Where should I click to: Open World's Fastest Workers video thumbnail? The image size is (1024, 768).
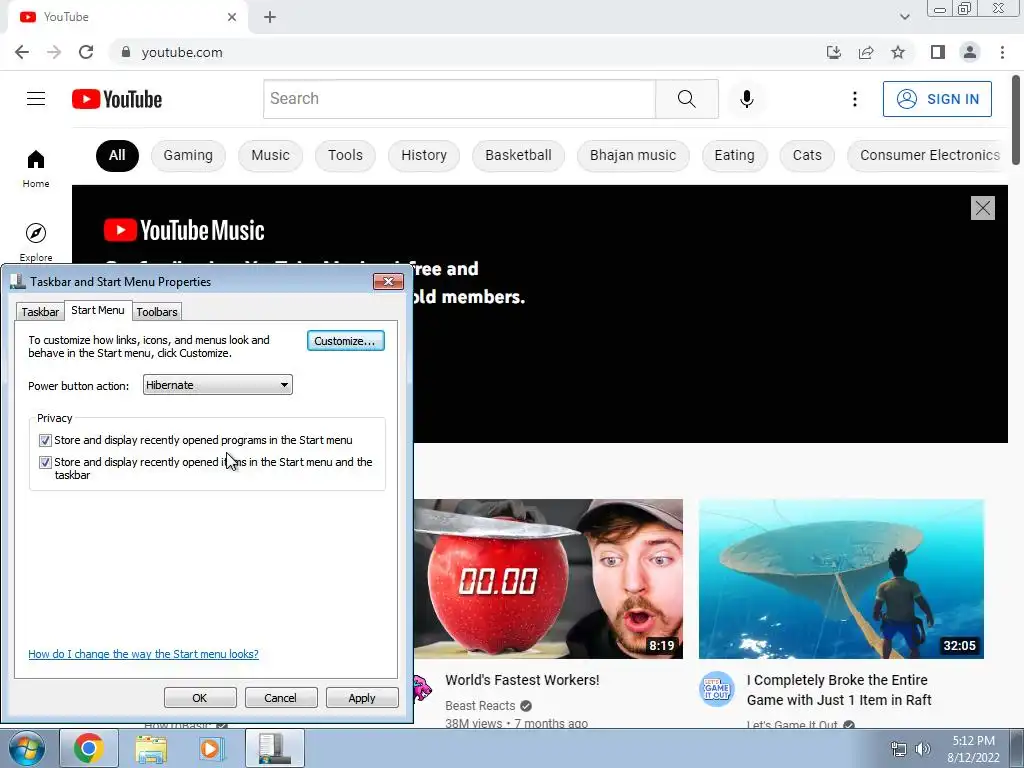point(549,579)
